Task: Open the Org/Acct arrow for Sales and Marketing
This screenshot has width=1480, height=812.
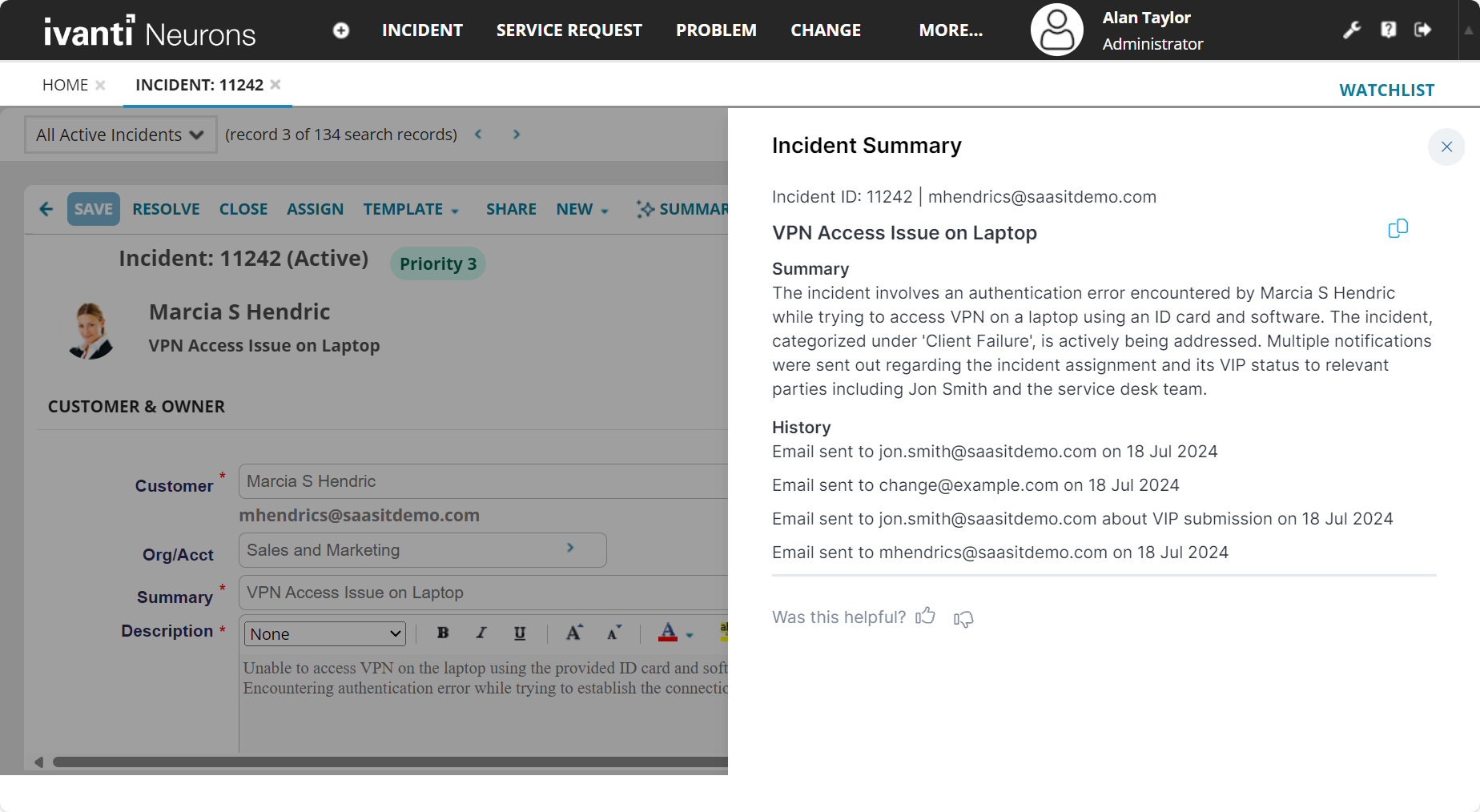Action: coord(570,548)
